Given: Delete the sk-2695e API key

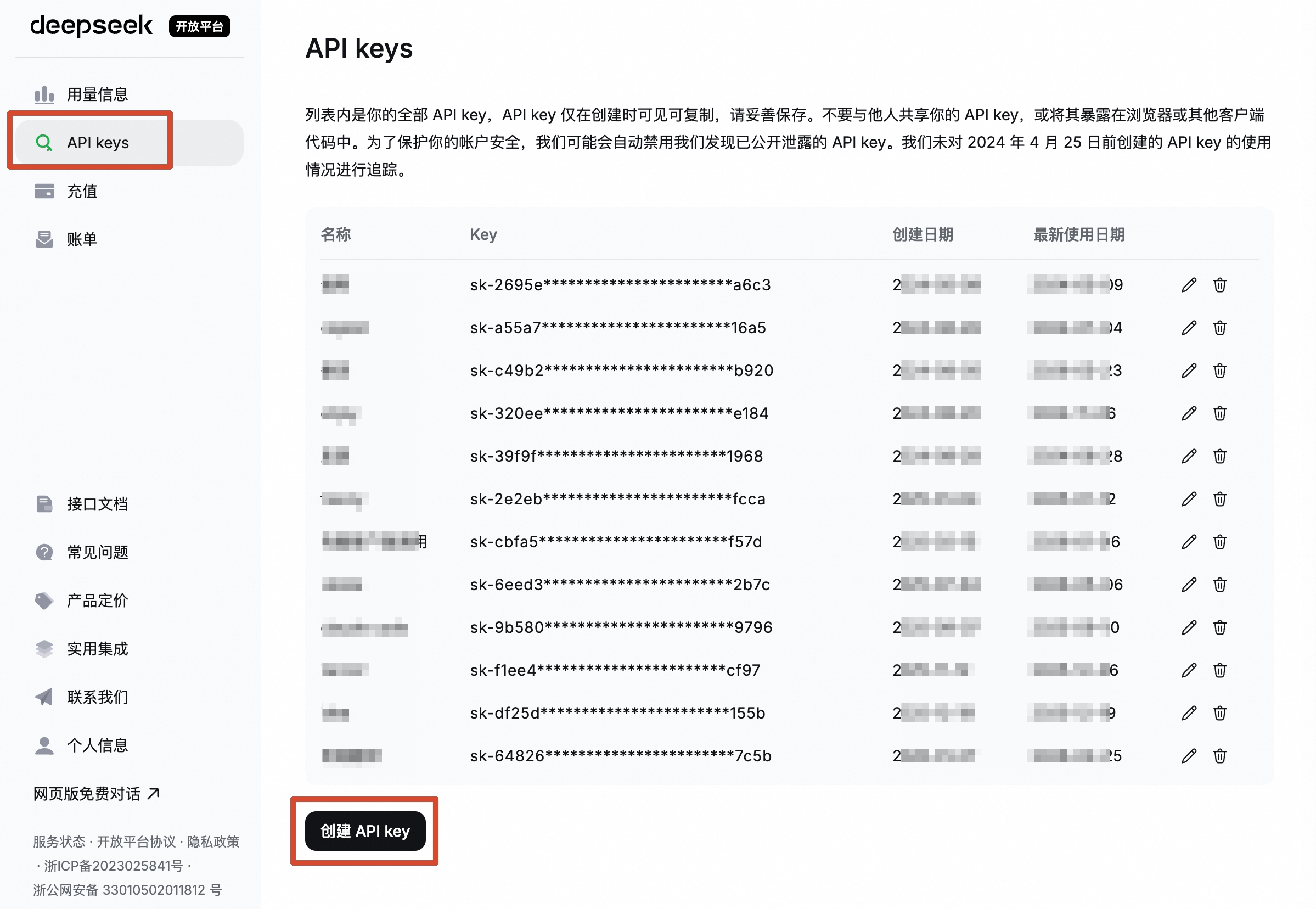Looking at the screenshot, I should pos(1219,285).
